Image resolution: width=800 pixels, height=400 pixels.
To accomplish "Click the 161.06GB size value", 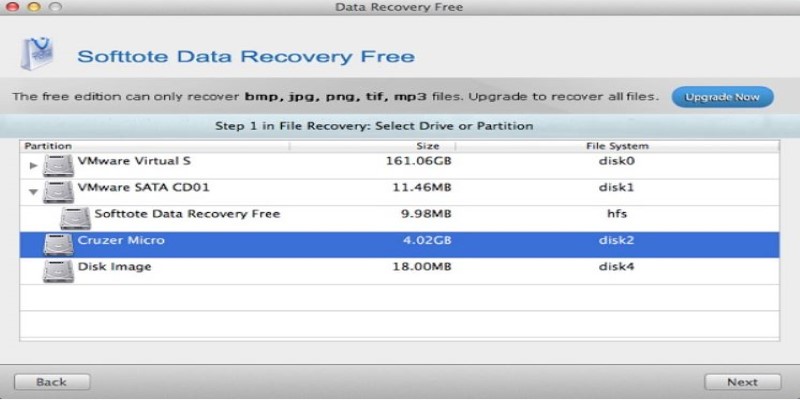I will (418, 161).
